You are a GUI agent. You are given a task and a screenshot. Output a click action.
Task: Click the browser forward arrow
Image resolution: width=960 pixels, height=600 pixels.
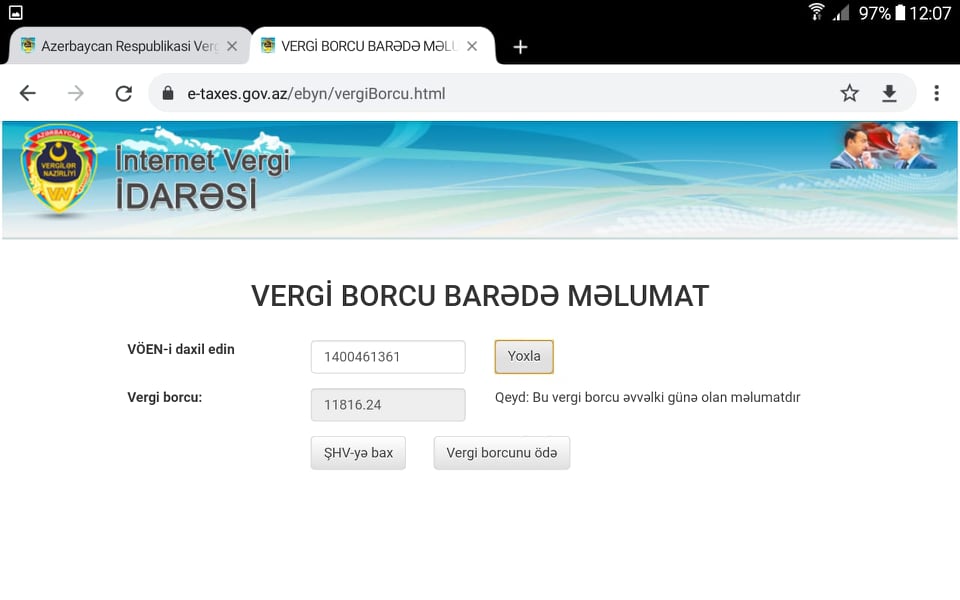click(x=76, y=93)
